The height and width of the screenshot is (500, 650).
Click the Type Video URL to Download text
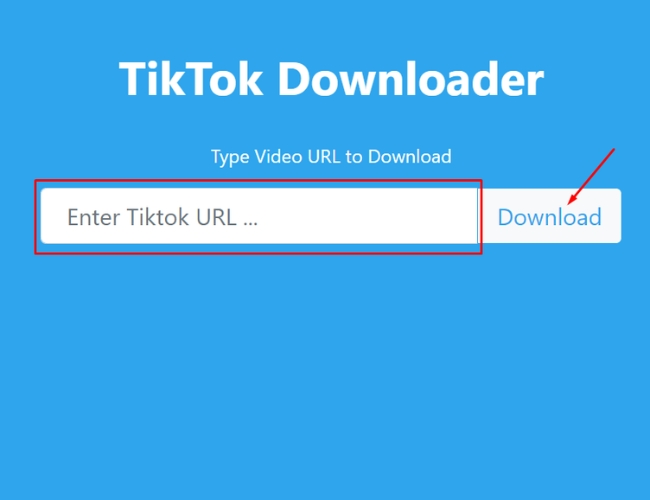coord(331,157)
